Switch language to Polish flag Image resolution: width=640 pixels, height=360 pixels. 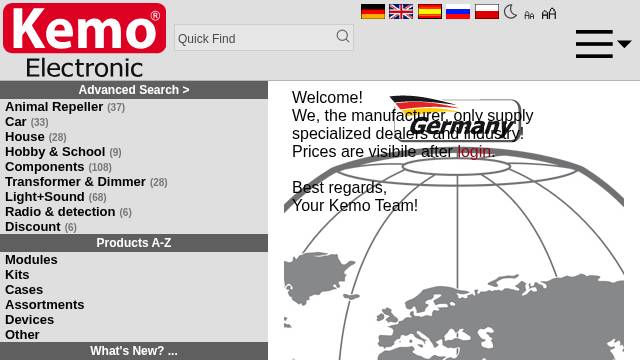pyautogui.click(x=487, y=12)
